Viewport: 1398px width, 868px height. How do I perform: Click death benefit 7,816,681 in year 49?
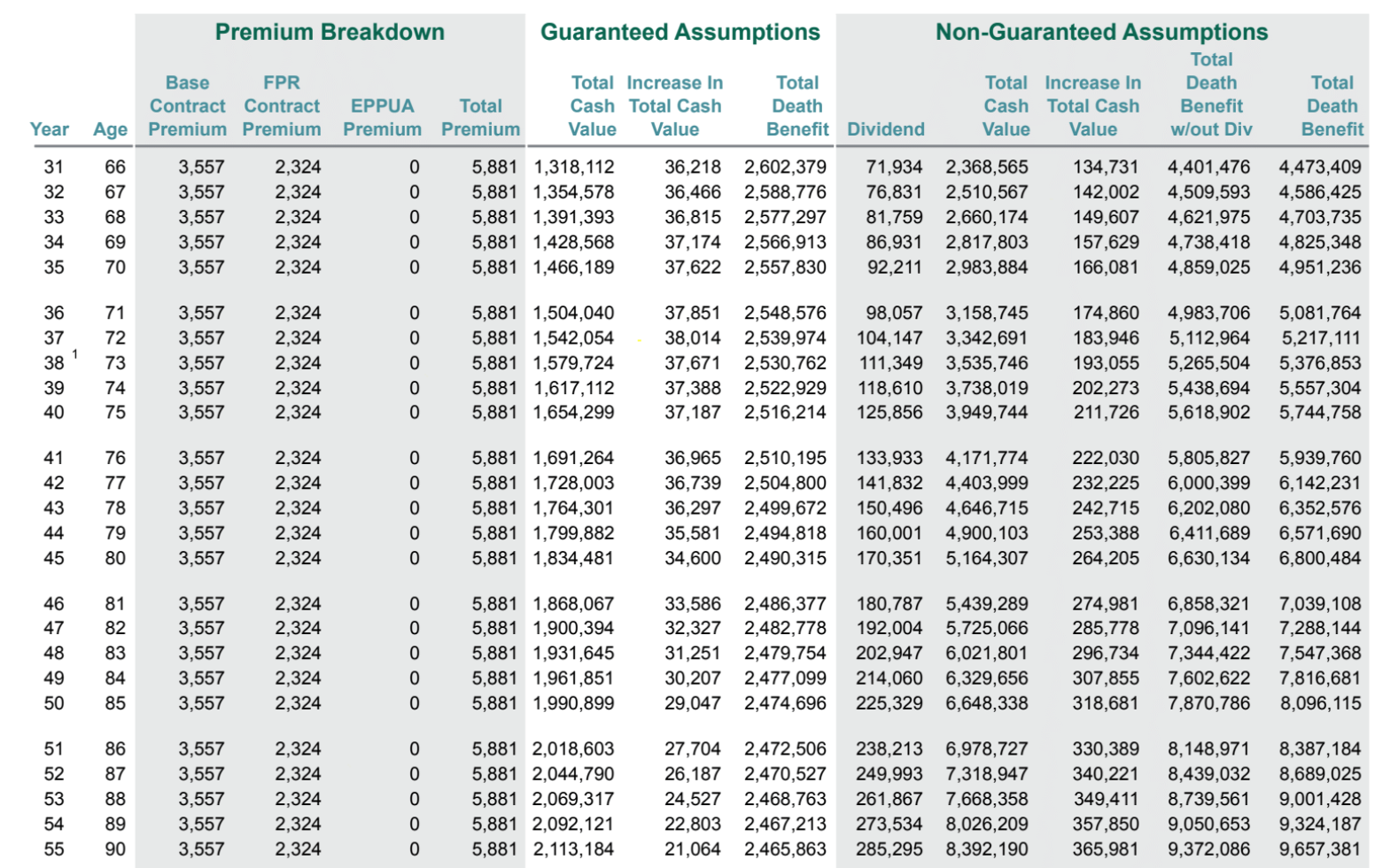tap(1320, 678)
